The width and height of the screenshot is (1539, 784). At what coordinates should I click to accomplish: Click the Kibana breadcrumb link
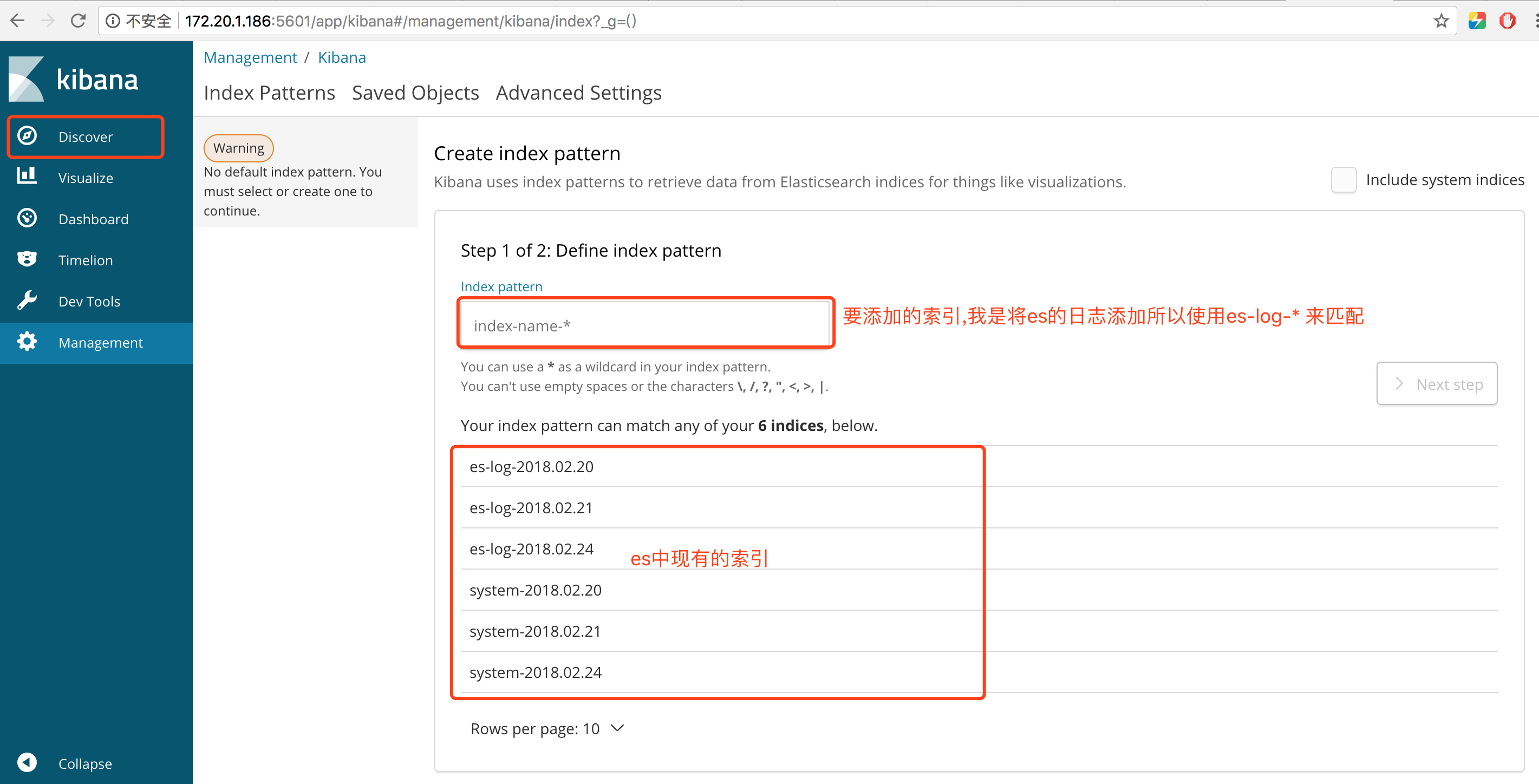342,57
